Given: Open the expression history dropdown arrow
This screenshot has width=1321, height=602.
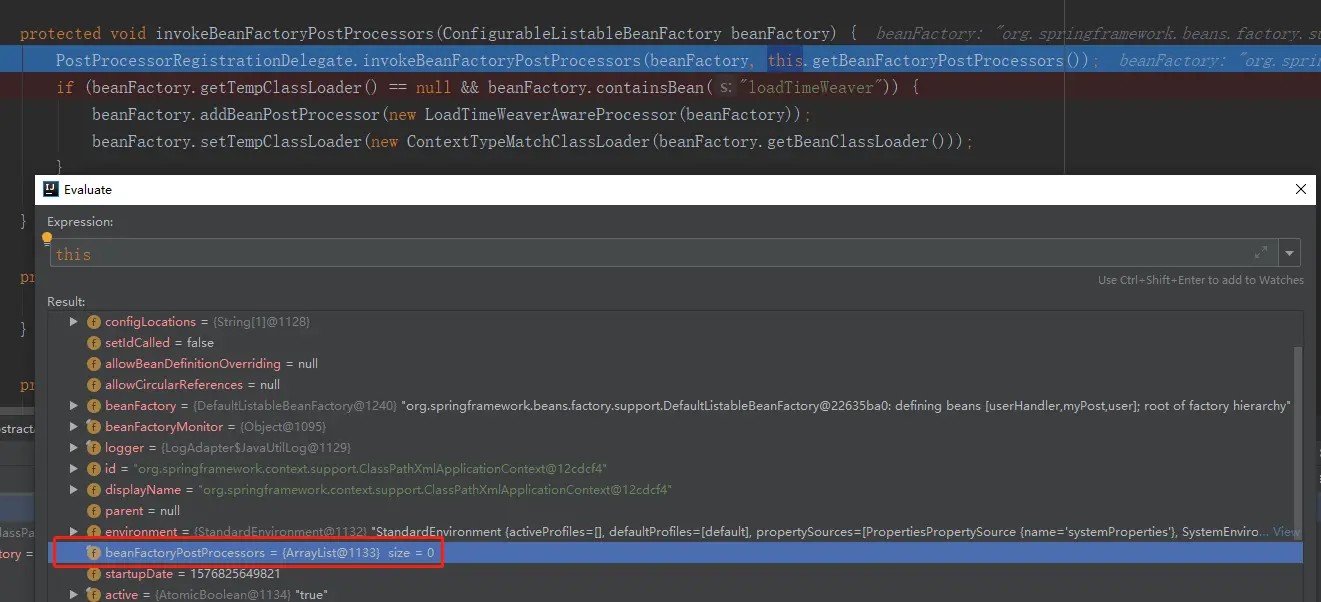Looking at the screenshot, I should point(1290,253).
